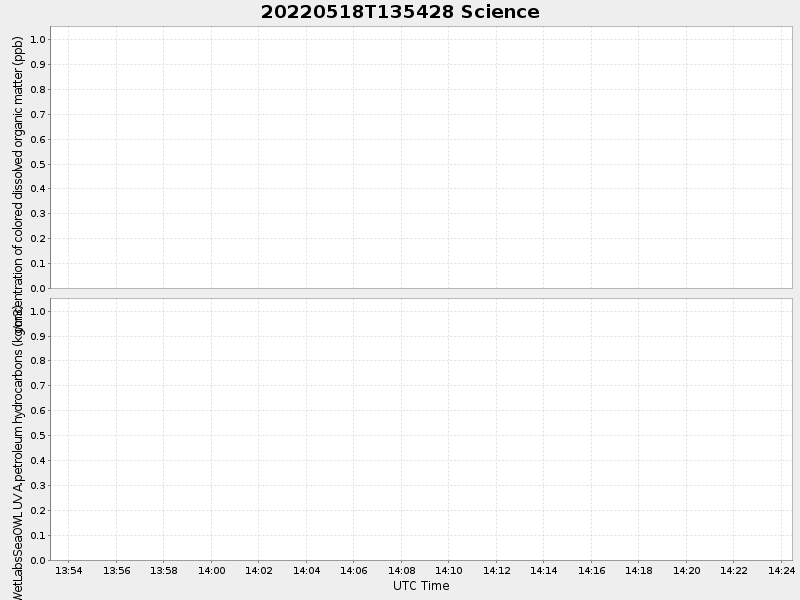Image resolution: width=800 pixels, height=600 pixels.
Task: Click the 14:08 time tick label
Action: [x=402, y=570]
